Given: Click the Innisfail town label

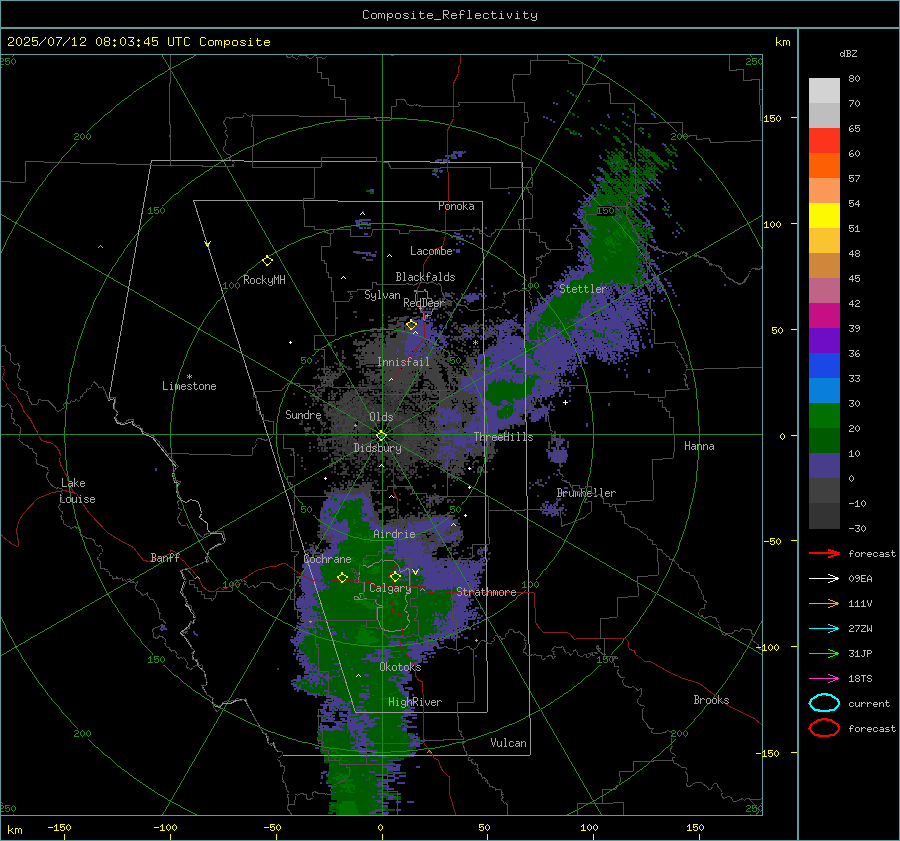Looking at the screenshot, I should point(403,362).
